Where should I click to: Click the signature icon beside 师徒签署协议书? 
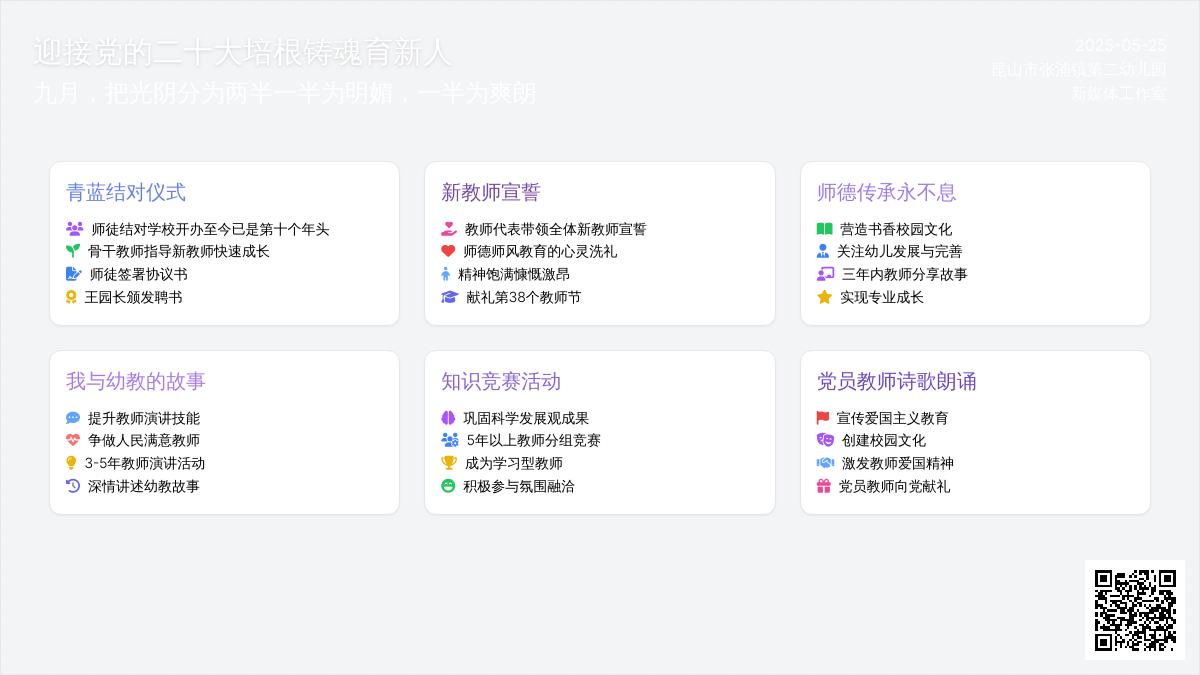coord(74,274)
